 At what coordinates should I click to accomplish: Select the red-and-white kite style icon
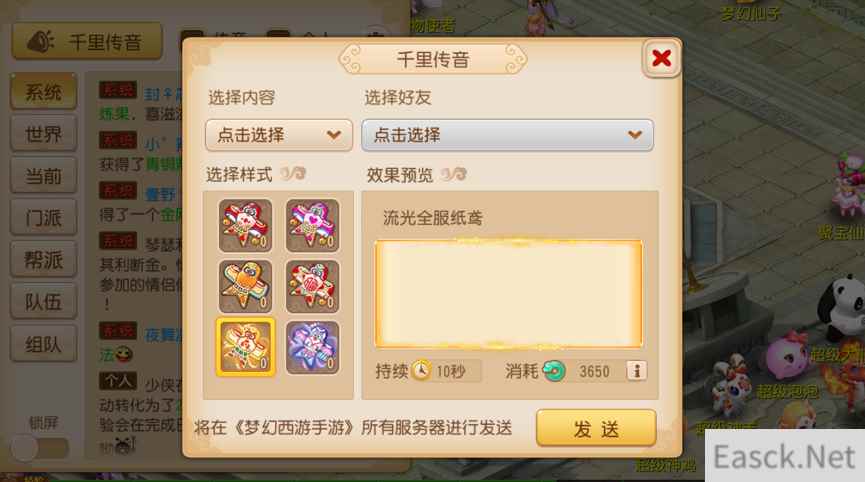pos(245,226)
